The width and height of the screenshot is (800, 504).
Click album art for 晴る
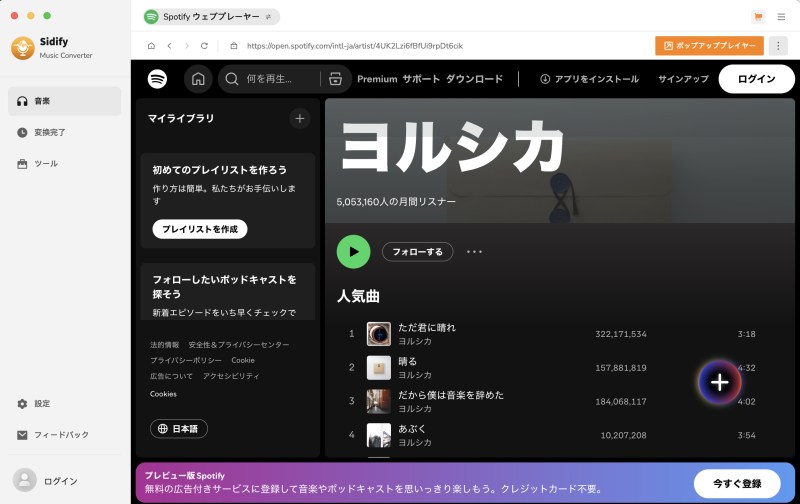(x=379, y=368)
